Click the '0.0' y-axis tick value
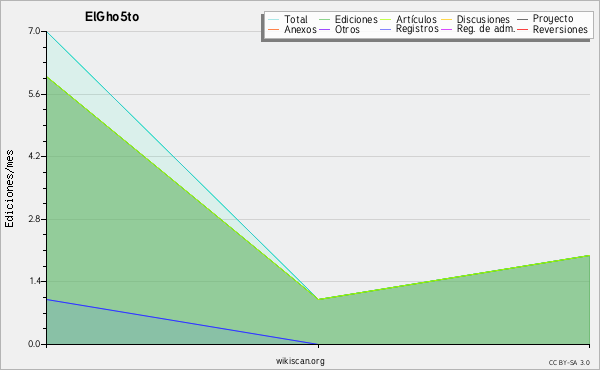Screen dimensions: 600x370 (x=34, y=344)
